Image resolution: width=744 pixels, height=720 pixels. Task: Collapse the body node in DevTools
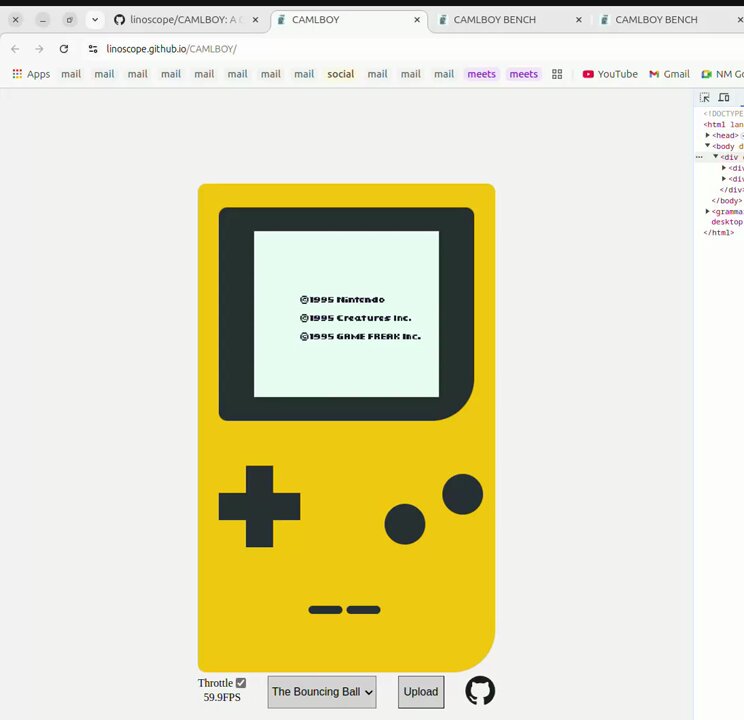(707, 146)
